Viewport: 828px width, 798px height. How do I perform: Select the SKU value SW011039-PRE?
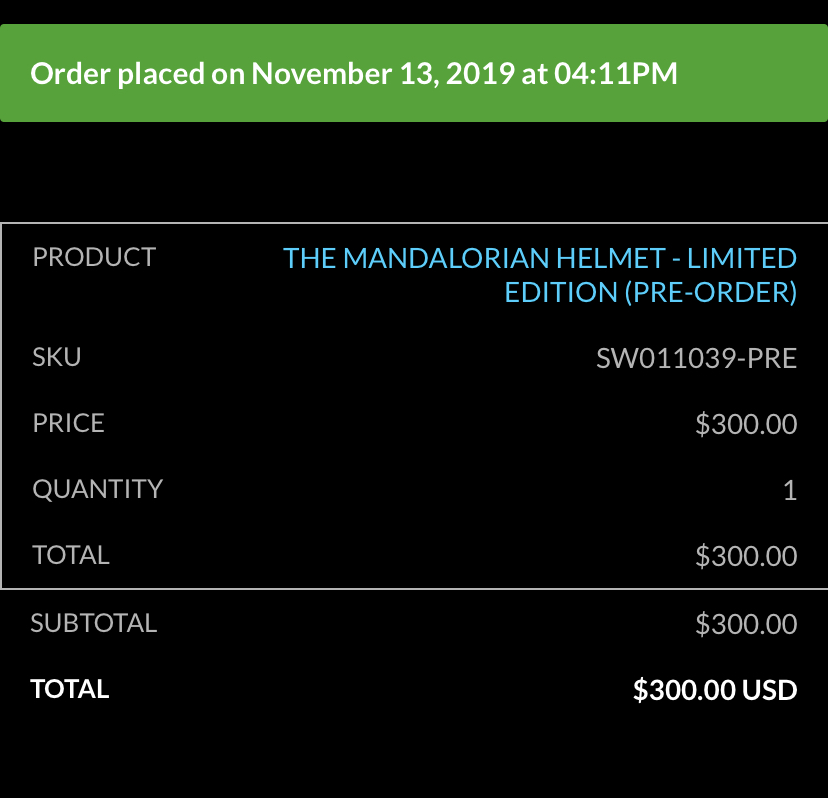697,358
